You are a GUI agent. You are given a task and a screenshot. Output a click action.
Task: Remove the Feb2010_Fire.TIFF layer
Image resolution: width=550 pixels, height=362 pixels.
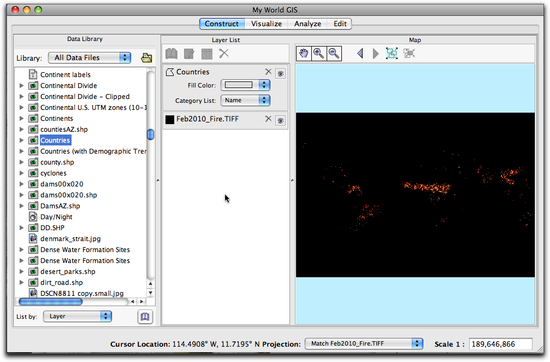coord(268,119)
